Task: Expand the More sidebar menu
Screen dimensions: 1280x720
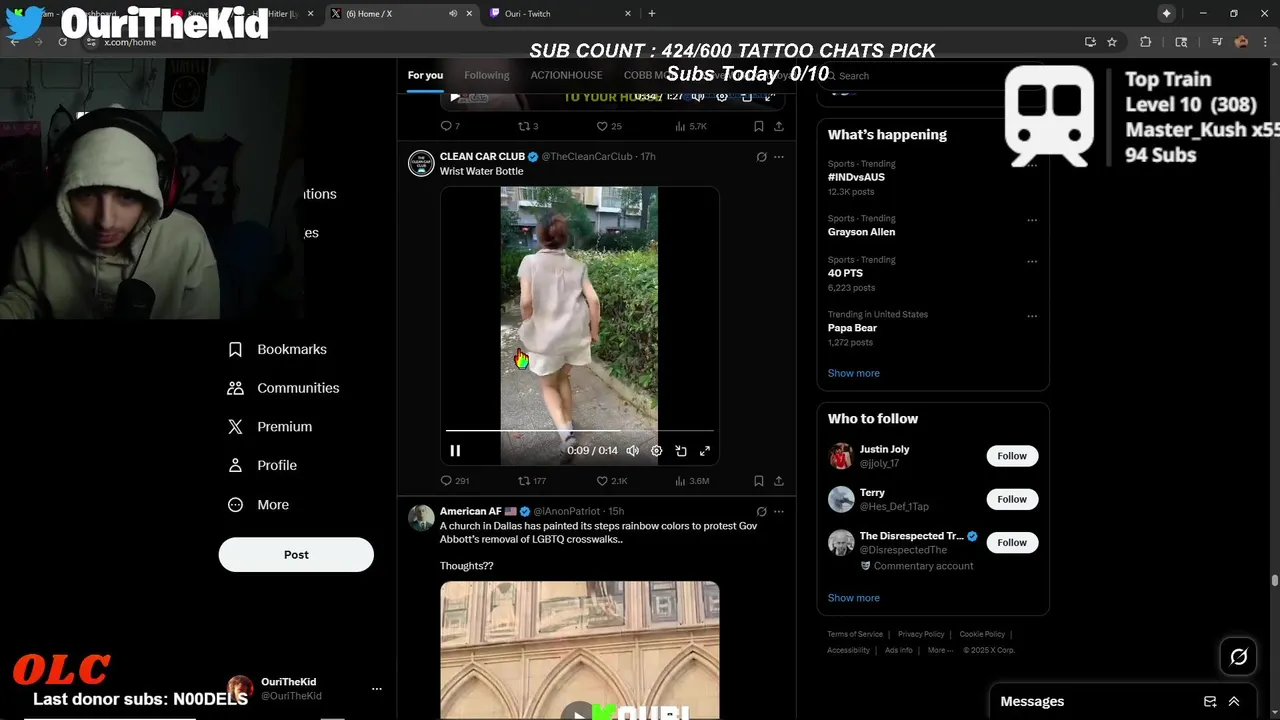Action: tap(259, 505)
